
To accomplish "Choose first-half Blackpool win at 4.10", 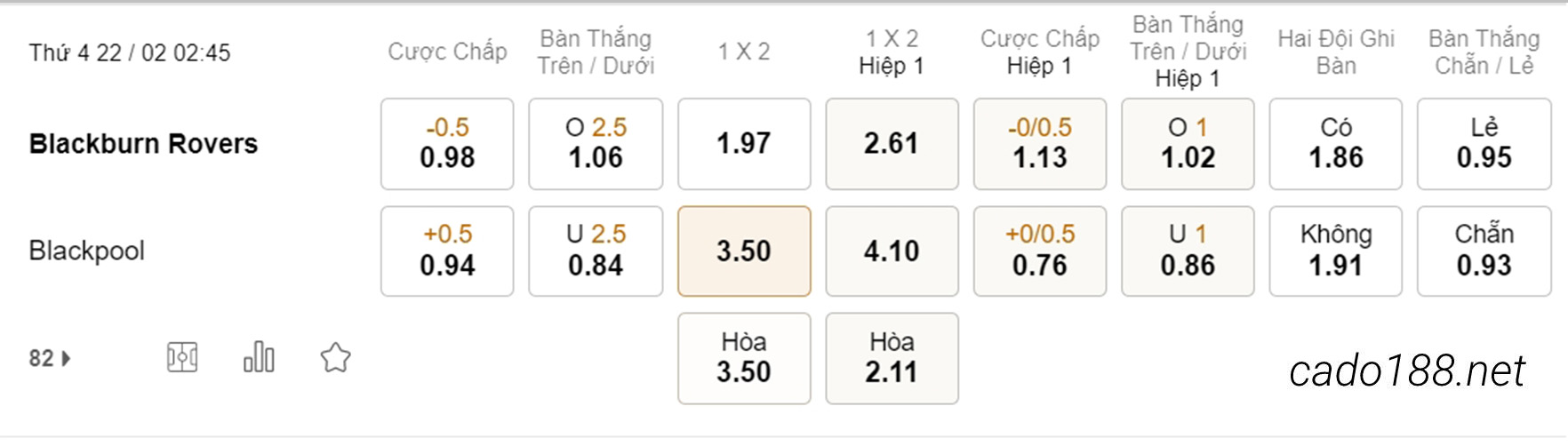I will (x=892, y=251).
